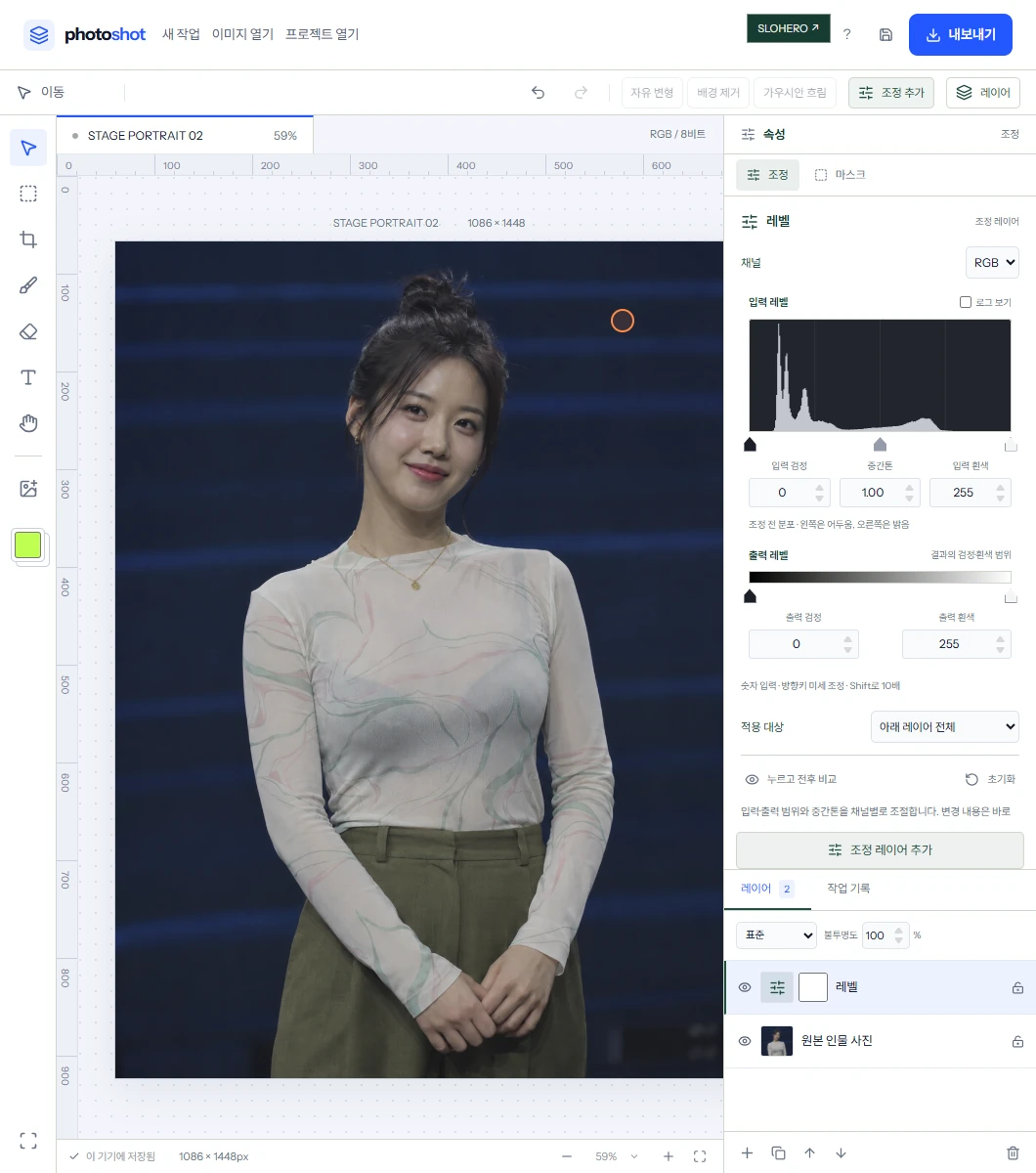Switch to the 마스크 tab

tap(840, 175)
